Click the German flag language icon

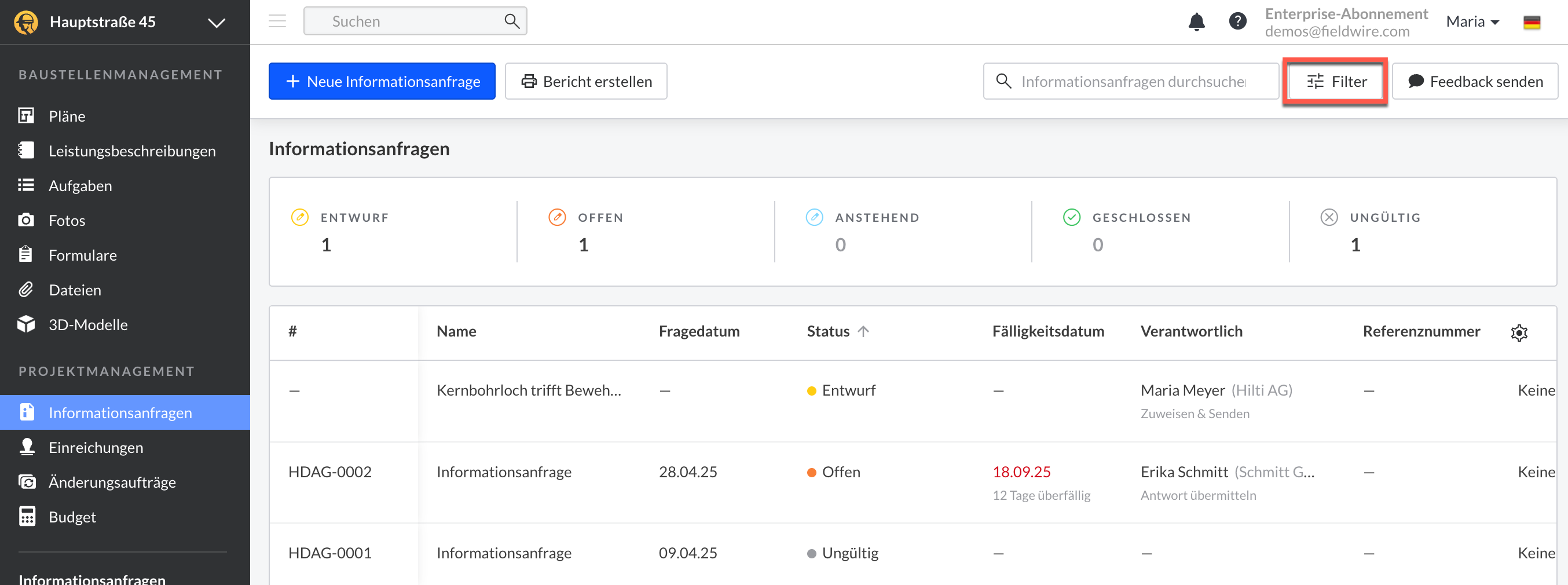click(1532, 23)
